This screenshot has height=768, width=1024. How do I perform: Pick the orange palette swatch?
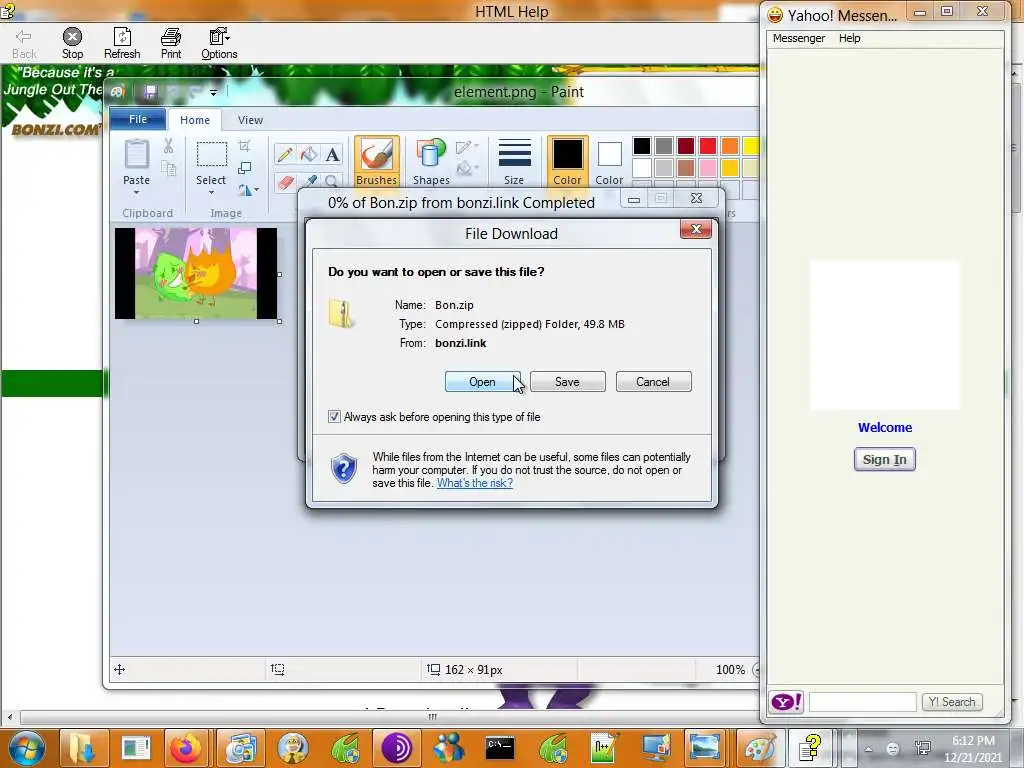pyautogui.click(x=730, y=146)
